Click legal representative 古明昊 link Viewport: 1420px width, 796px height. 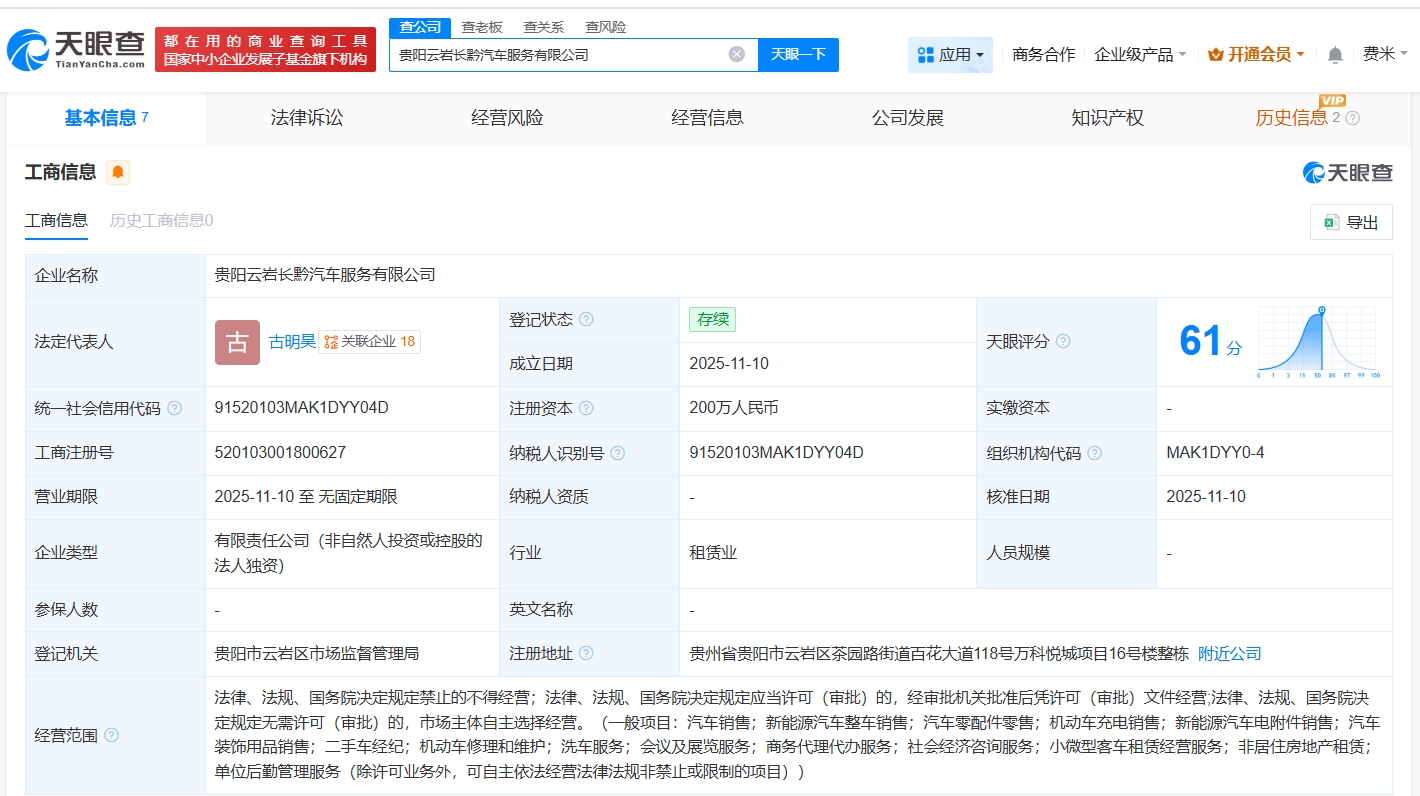(x=292, y=342)
